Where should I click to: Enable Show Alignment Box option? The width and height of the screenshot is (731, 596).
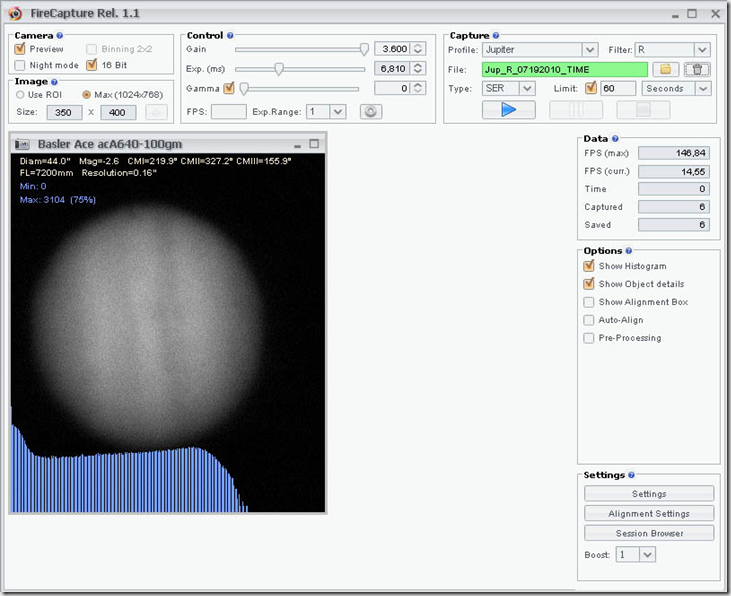pos(589,302)
